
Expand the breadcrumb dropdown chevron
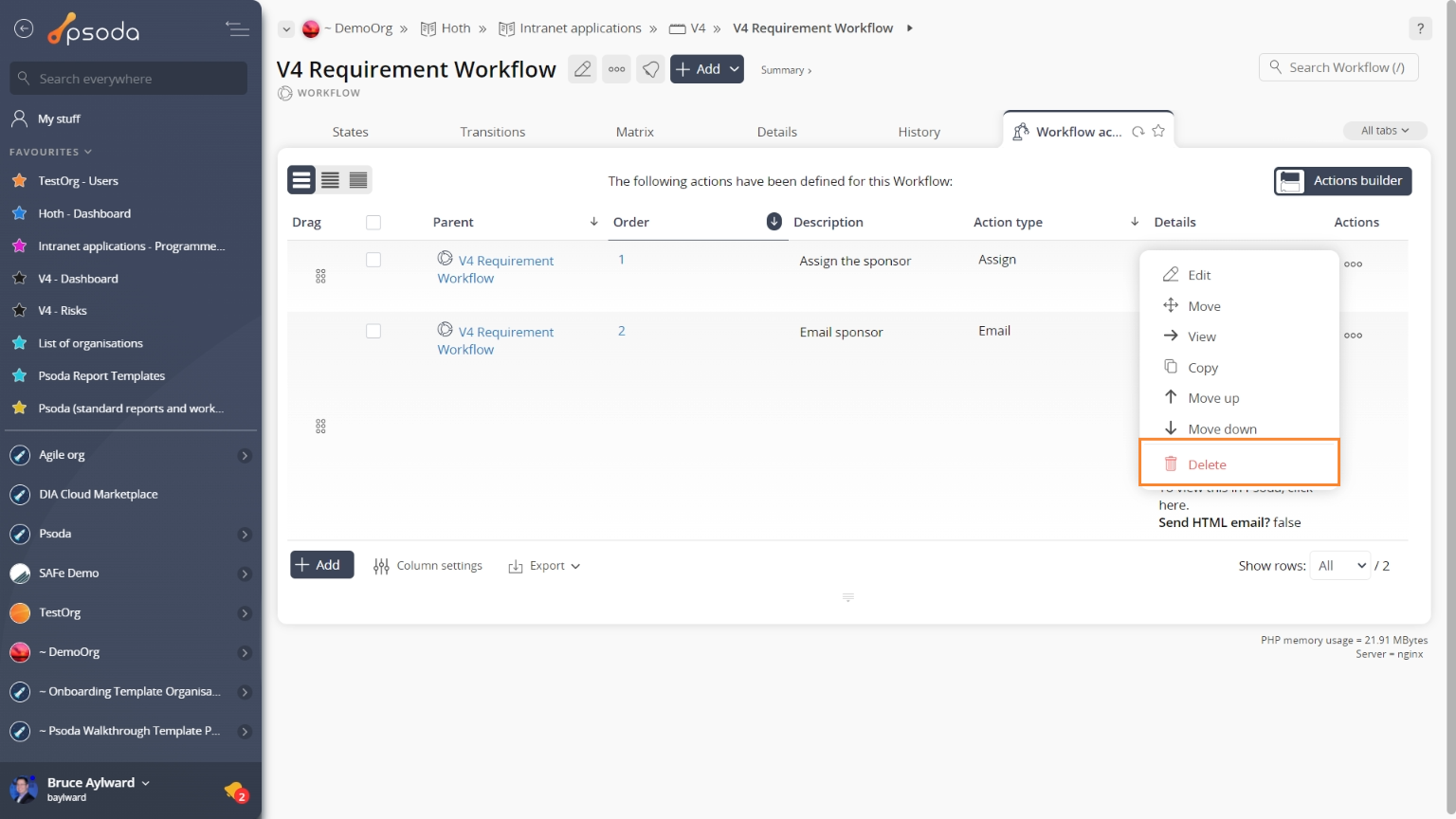pyautogui.click(x=286, y=29)
